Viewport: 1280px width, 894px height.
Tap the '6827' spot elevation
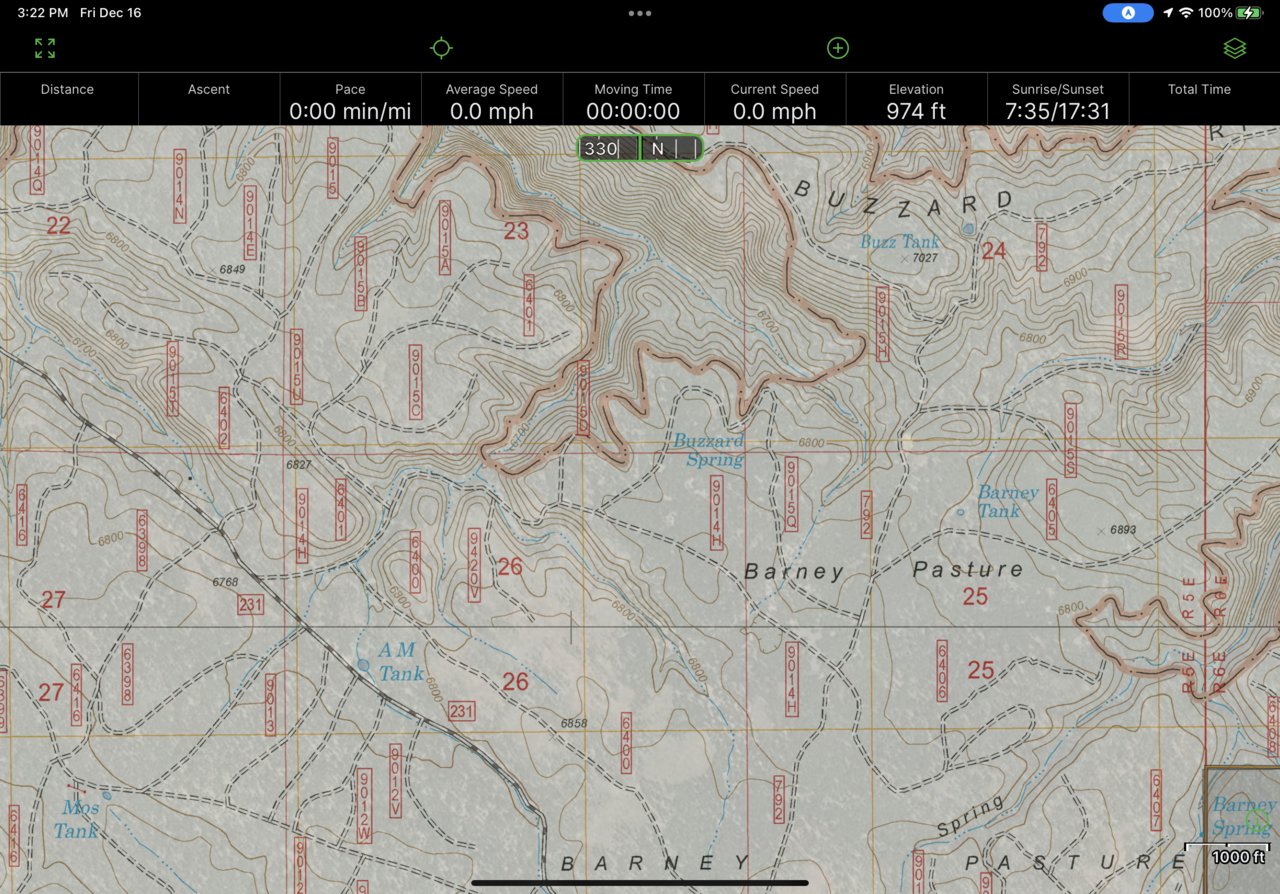click(x=298, y=465)
